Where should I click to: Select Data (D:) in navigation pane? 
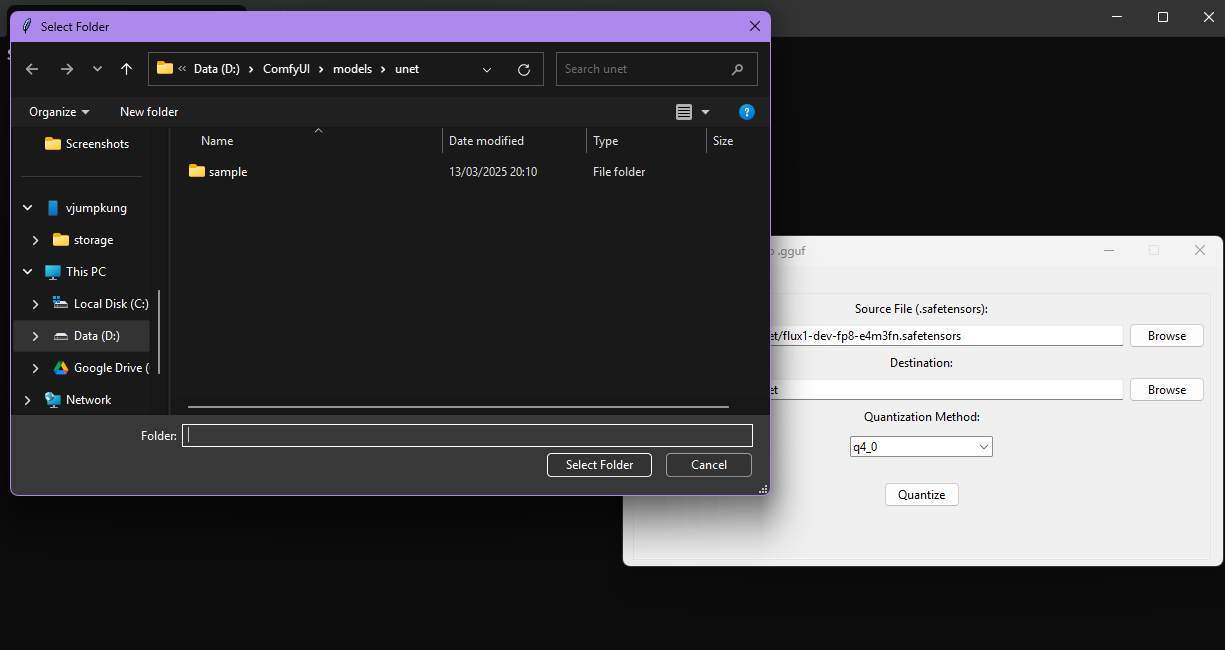click(96, 336)
